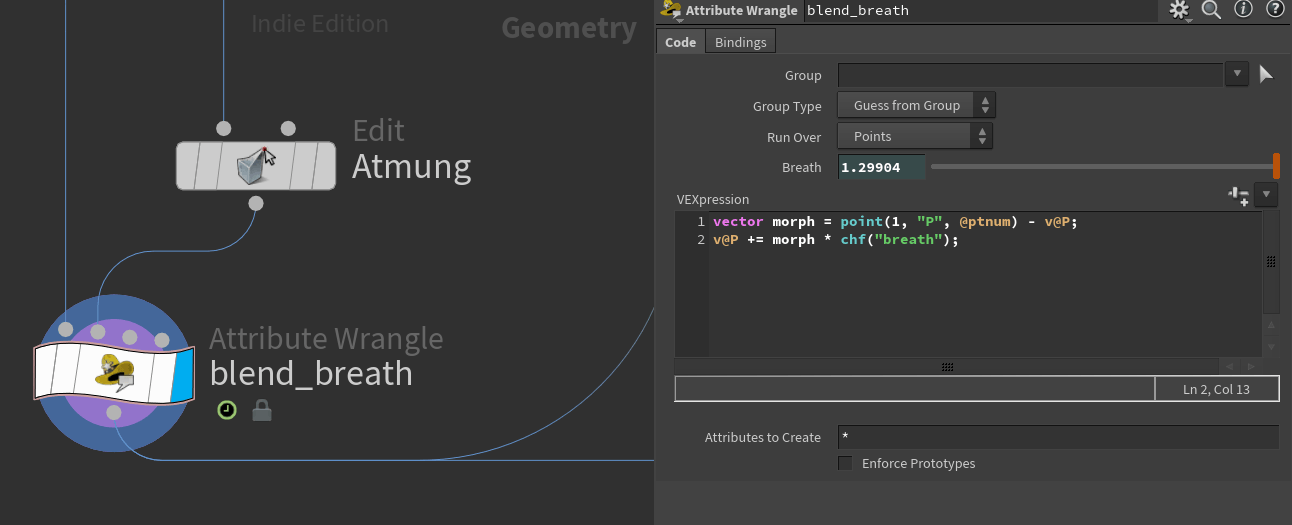Click the Breath slider track
1292x525 pixels.
(x=1100, y=168)
